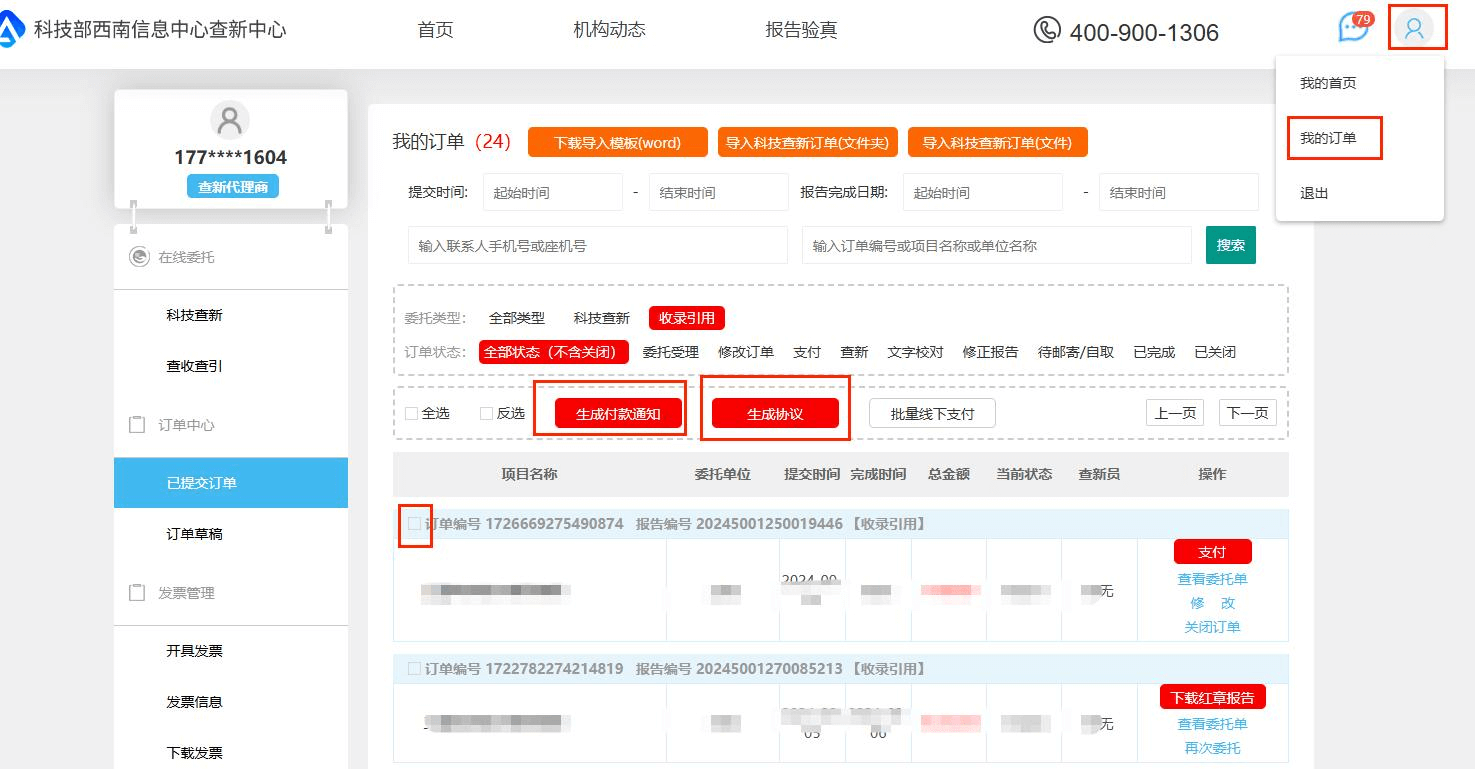Toggle the 反选 checkbox
This screenshot has width=1475, height=769.
tap(486, 413)
